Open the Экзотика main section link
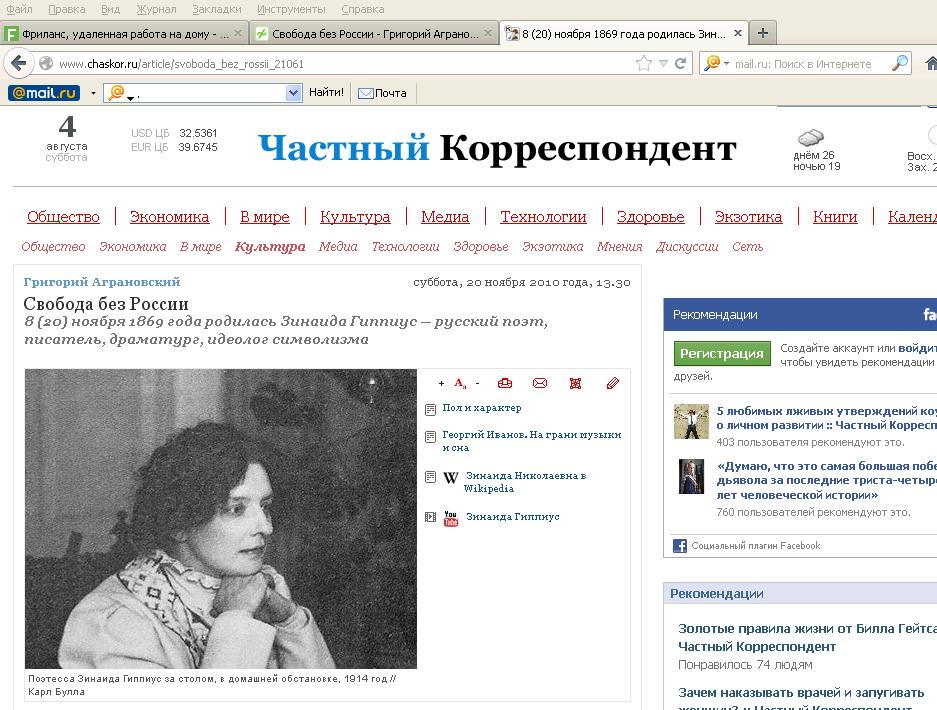The image size is (937, 710). [x=748, y=217]
